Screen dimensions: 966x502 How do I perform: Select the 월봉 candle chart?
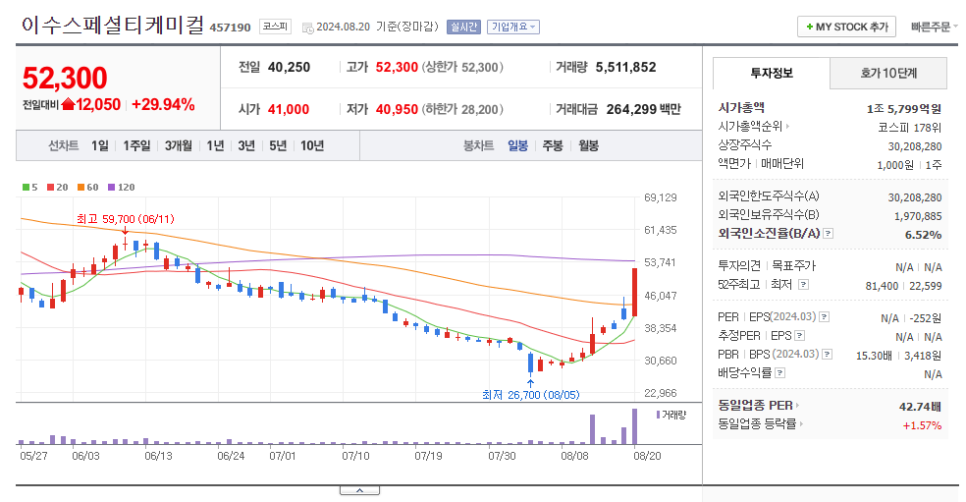point(588,146)
